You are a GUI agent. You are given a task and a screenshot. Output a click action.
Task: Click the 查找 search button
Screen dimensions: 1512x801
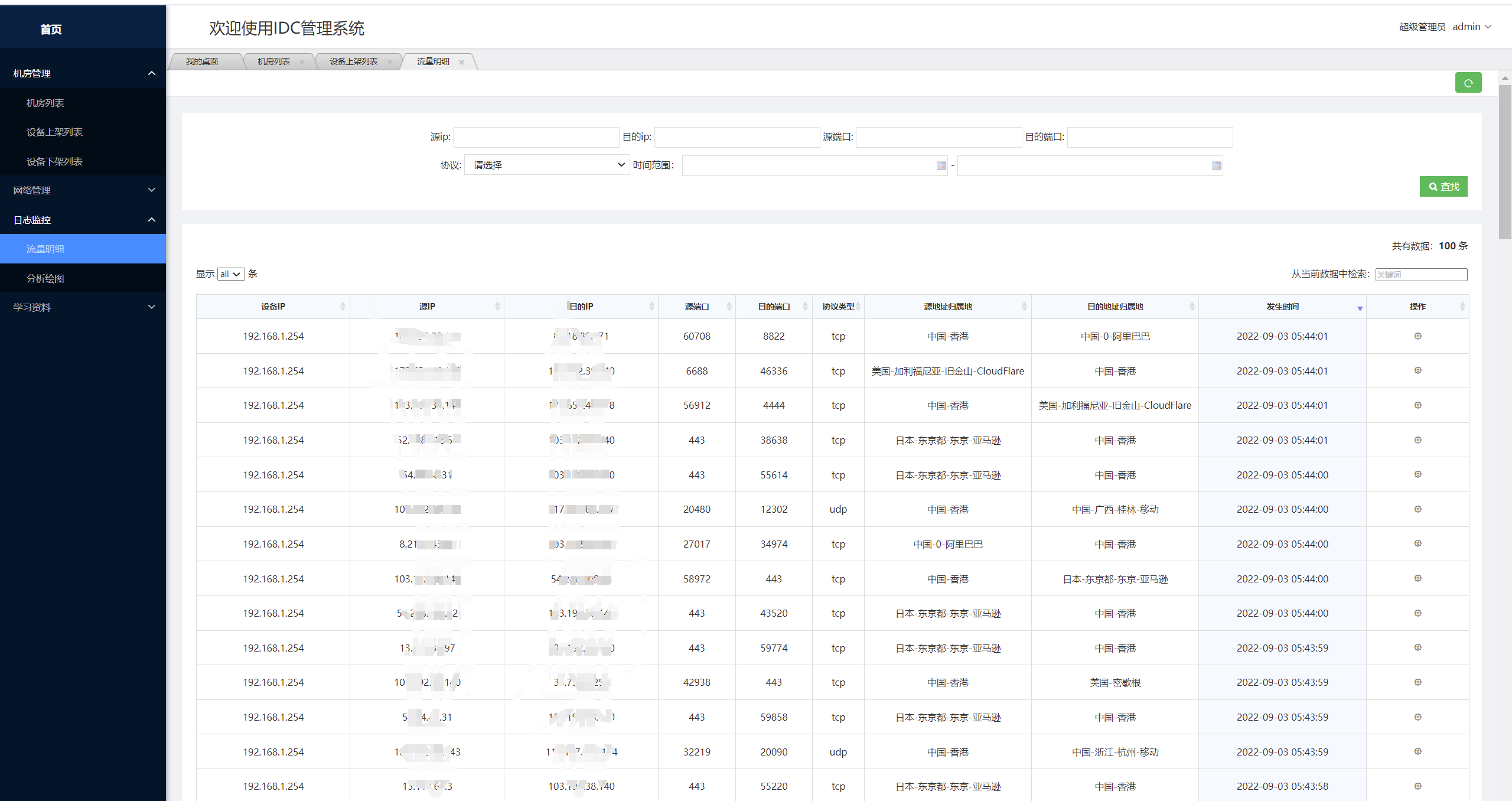[x=1443, y=187]
